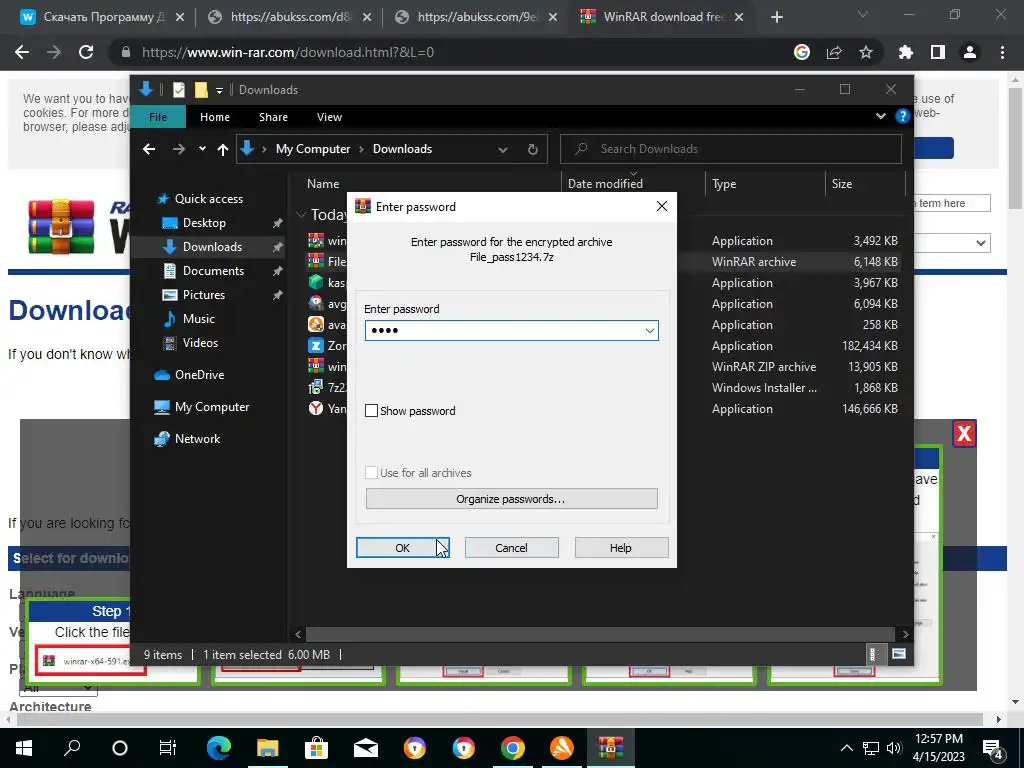Sort files by the Type column
The height and width of the screenshot is (768, 1024).
point(724,184)
